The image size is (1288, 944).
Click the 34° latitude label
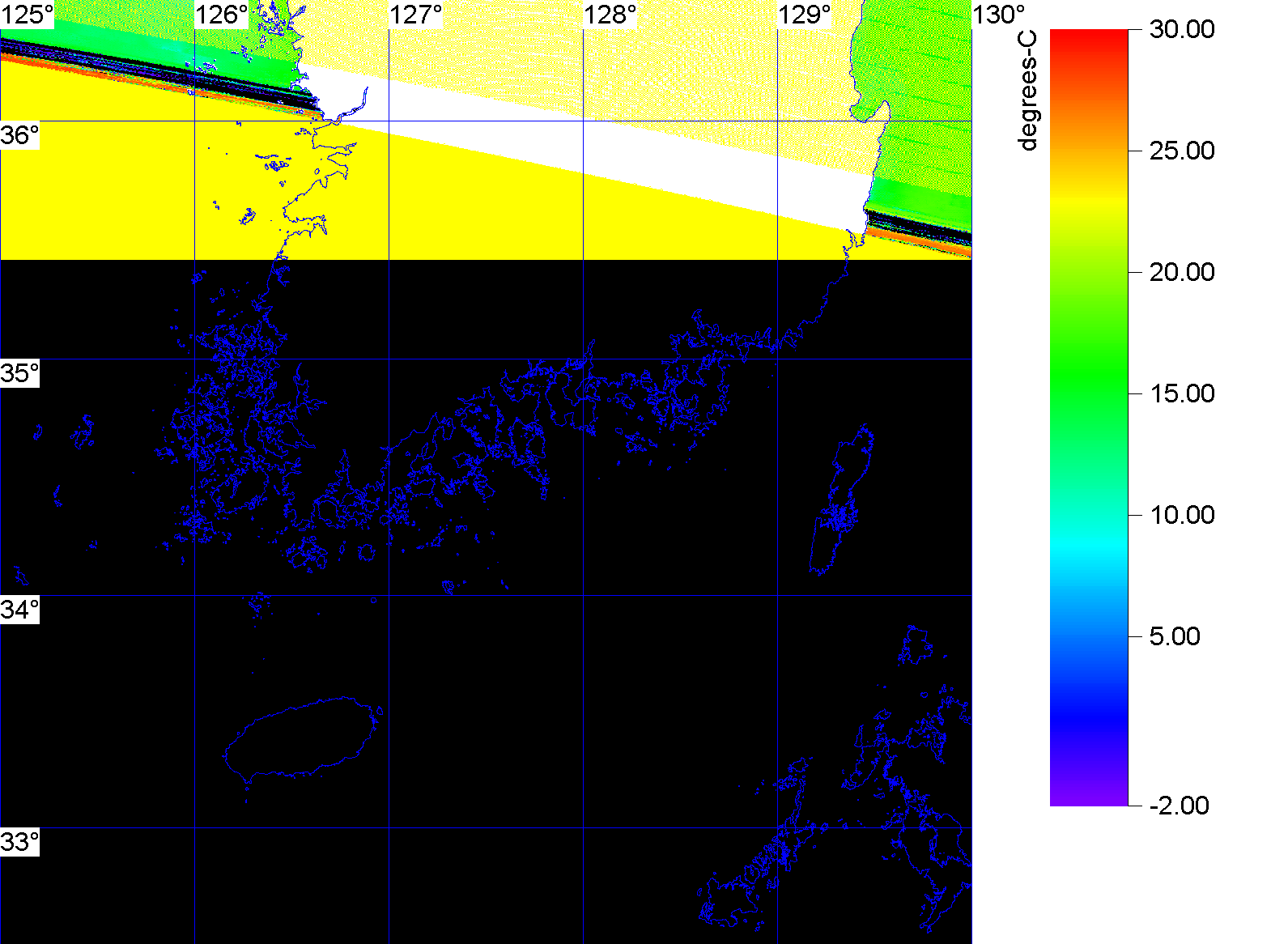click(x=19, y=610)
